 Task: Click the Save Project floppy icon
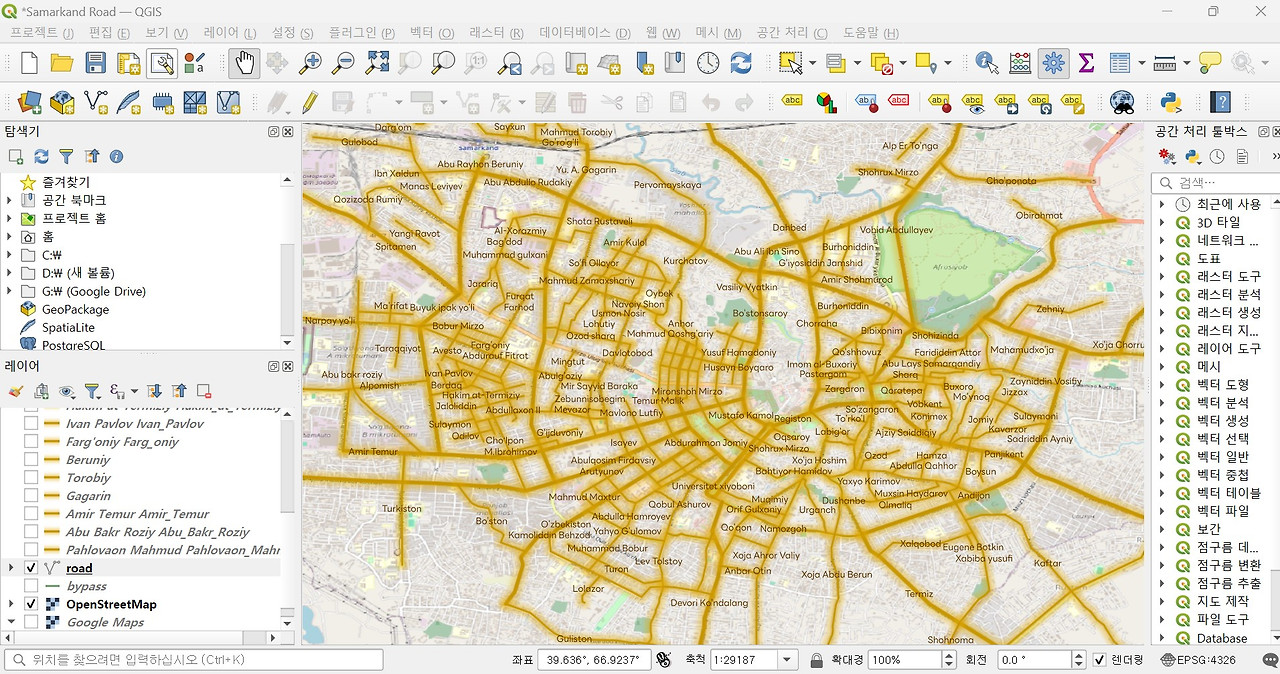click(x=95, y=63)
